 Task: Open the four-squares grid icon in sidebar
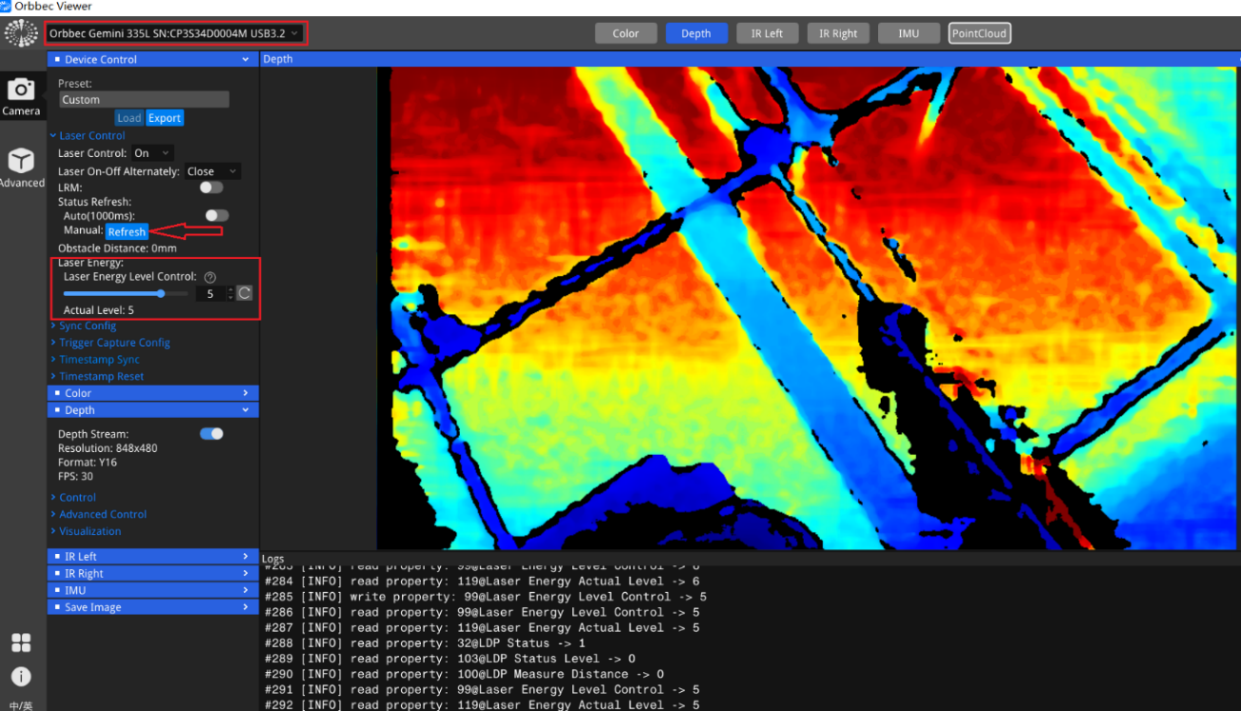tap(21, 642)
